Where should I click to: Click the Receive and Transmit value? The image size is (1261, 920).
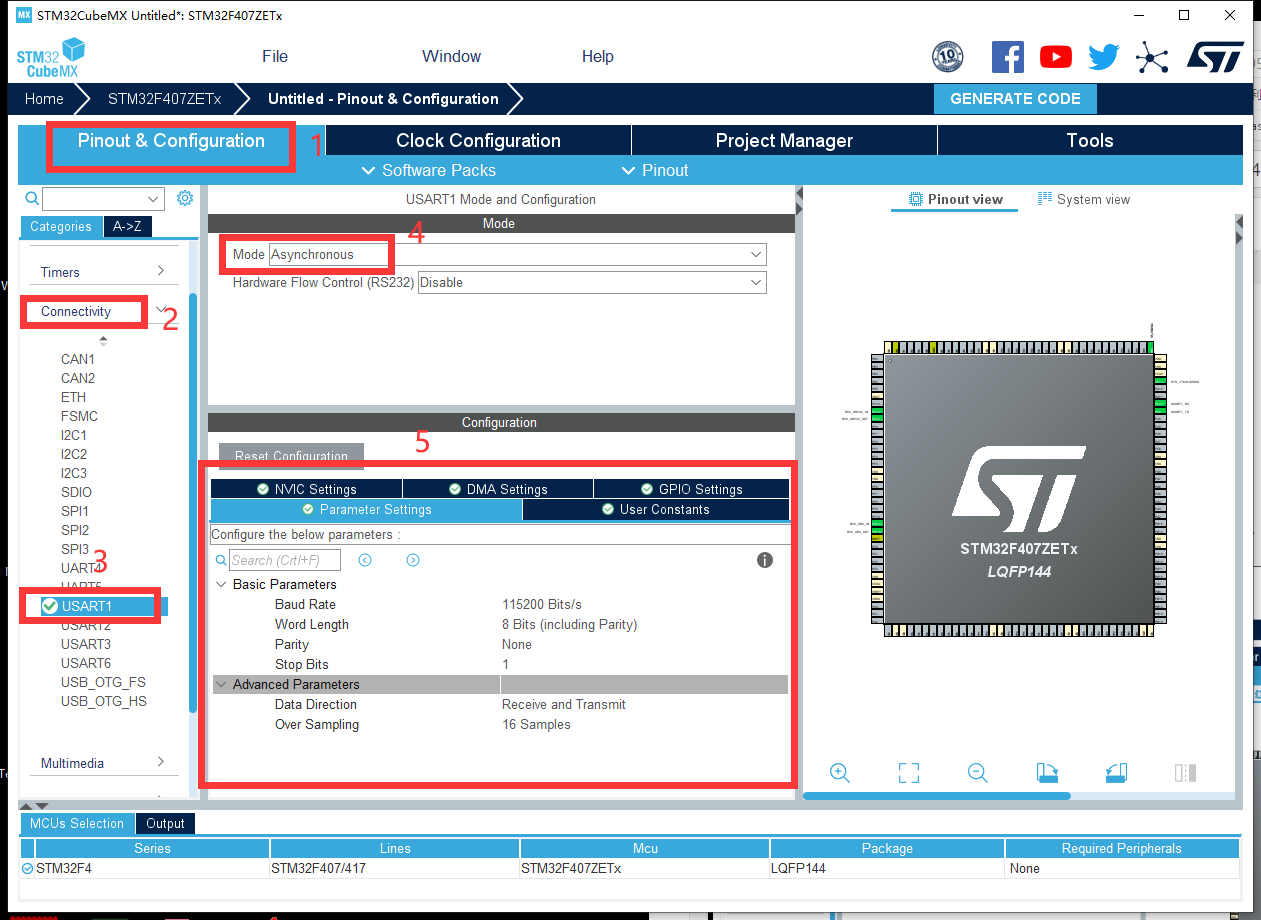[564, 704]
